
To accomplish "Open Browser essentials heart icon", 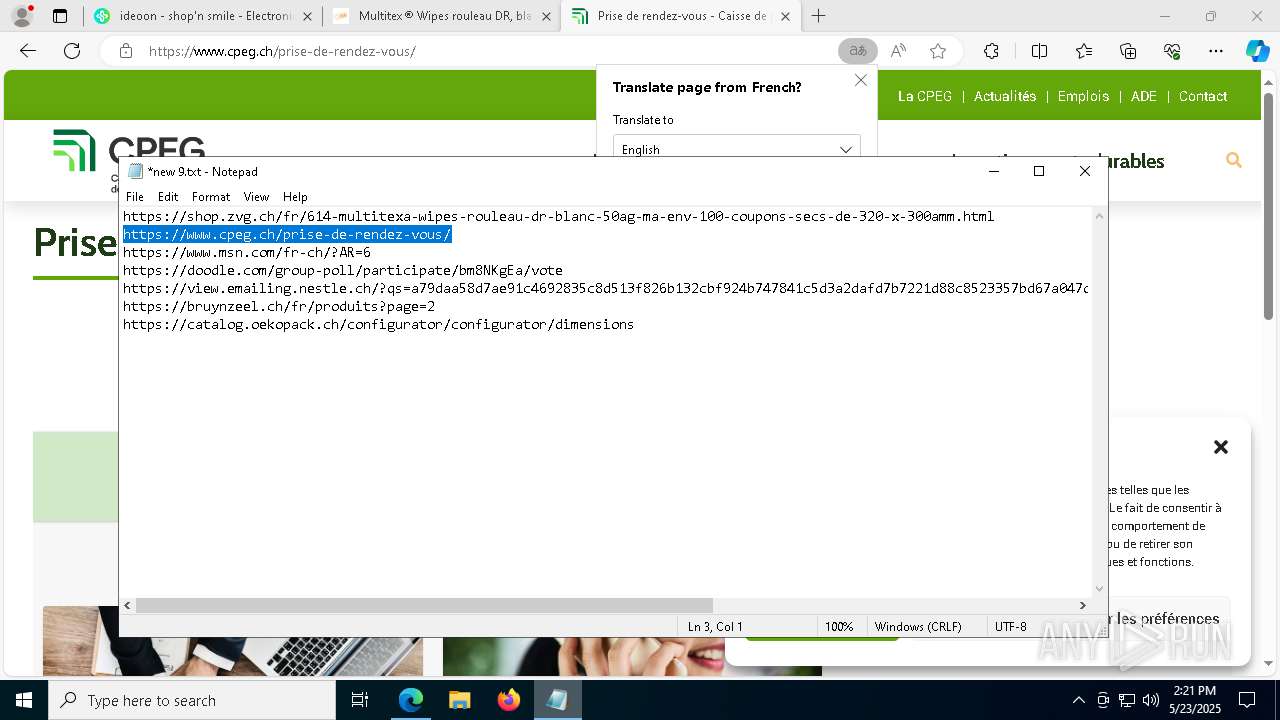I will [1172, 51].
